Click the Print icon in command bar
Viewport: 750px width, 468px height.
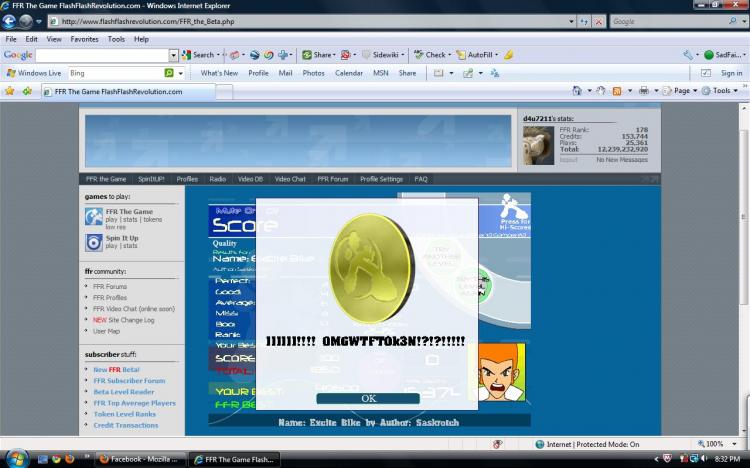click(x=644, y=91)
